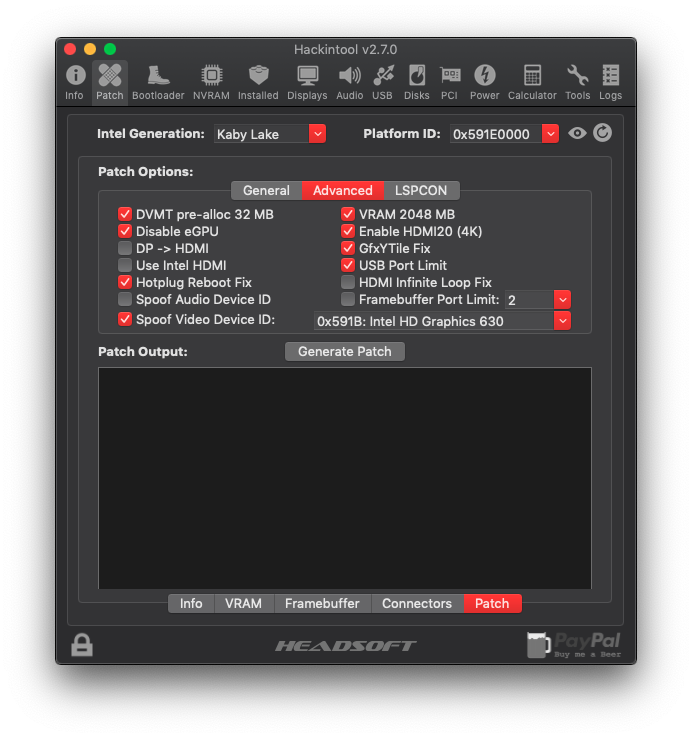Open the Bootloader toolbar section
Image resolution: width=692 pixels, height=738 pixels.
[158, 83]
